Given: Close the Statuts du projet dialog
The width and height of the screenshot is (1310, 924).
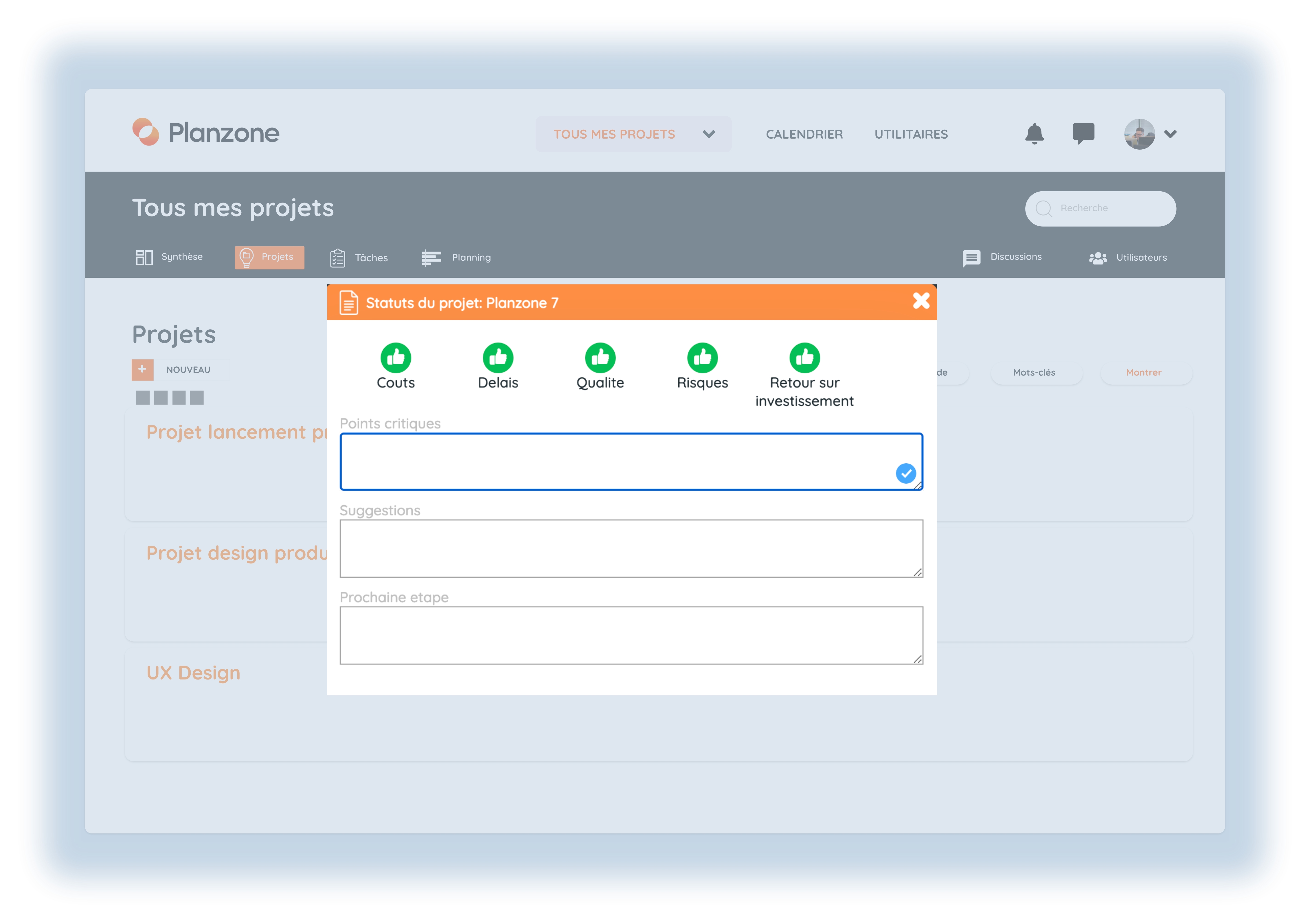Looking at the screenshot, I should 921,301.
